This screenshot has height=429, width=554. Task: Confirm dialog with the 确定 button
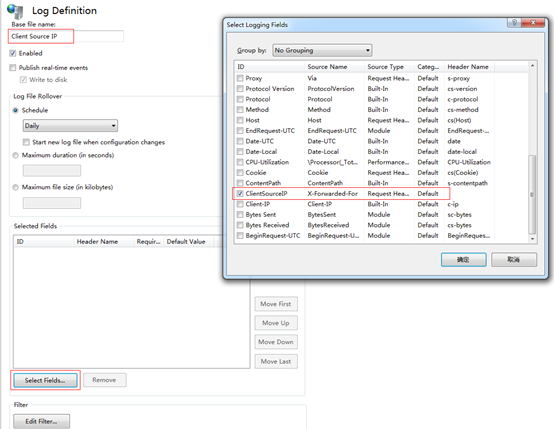[x=464, y=260]
